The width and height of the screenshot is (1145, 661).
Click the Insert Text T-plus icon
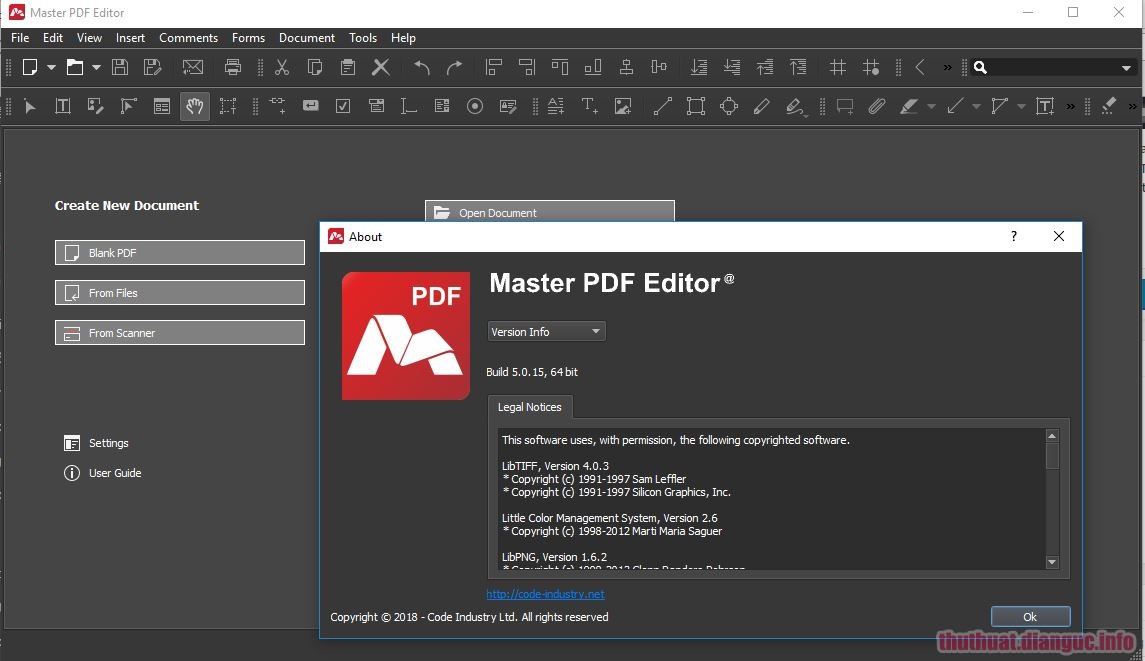(x=589, y=107)
